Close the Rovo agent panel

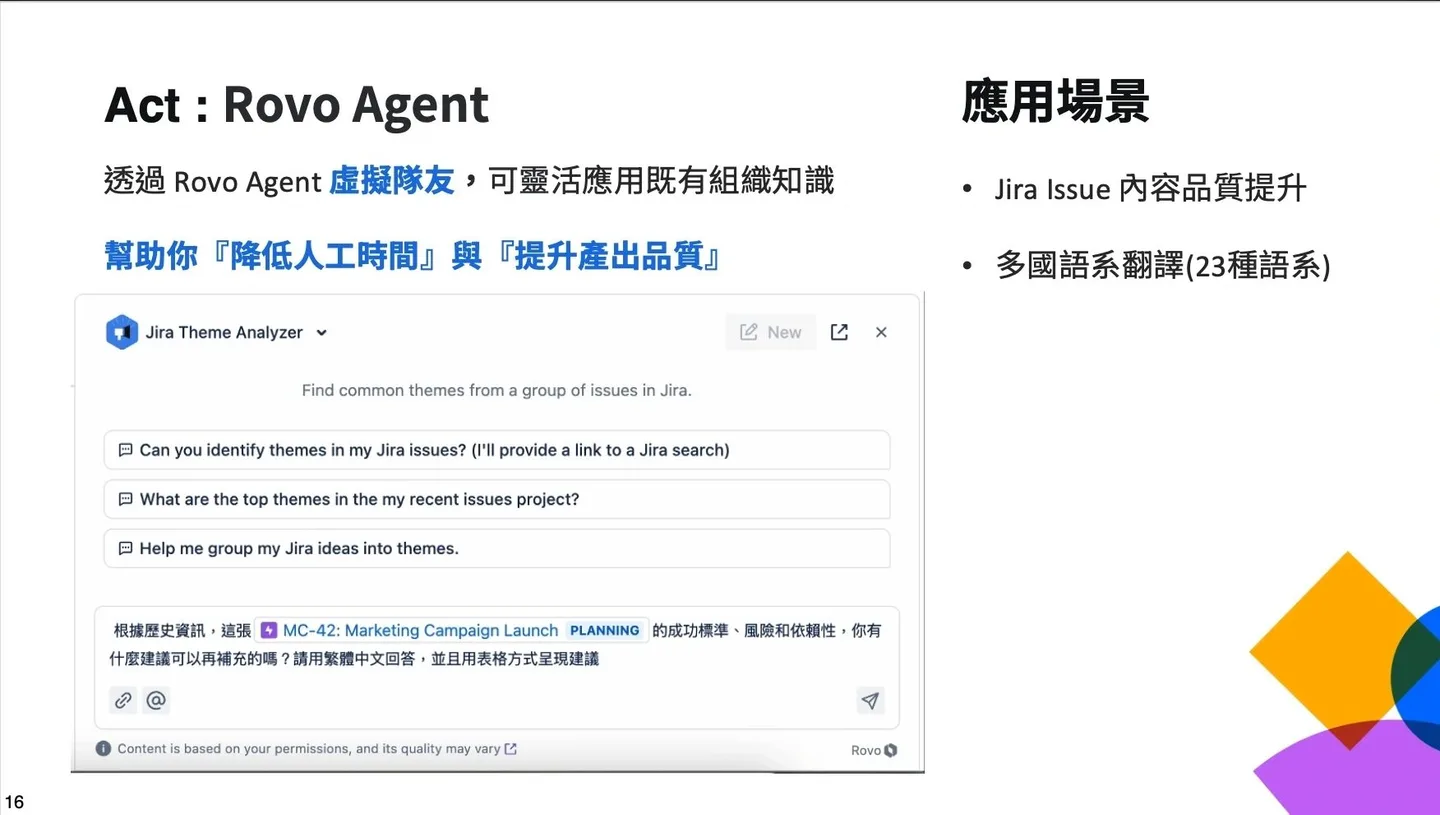(881, 332)
